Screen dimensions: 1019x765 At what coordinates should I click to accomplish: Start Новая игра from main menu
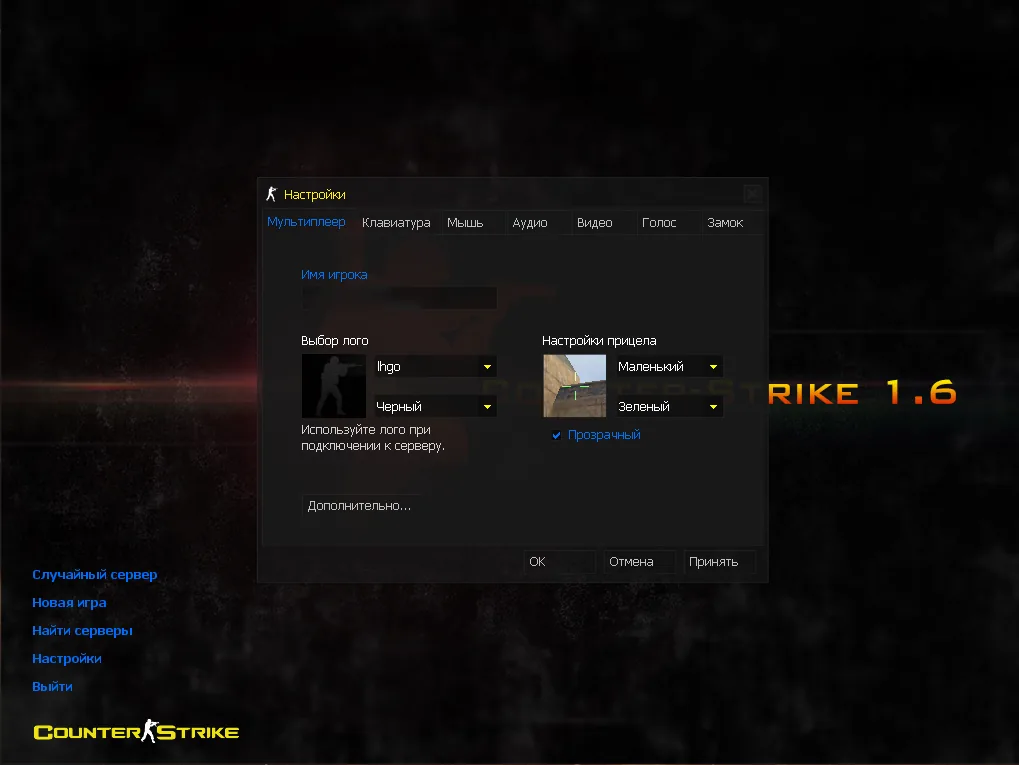pos(70,603)
